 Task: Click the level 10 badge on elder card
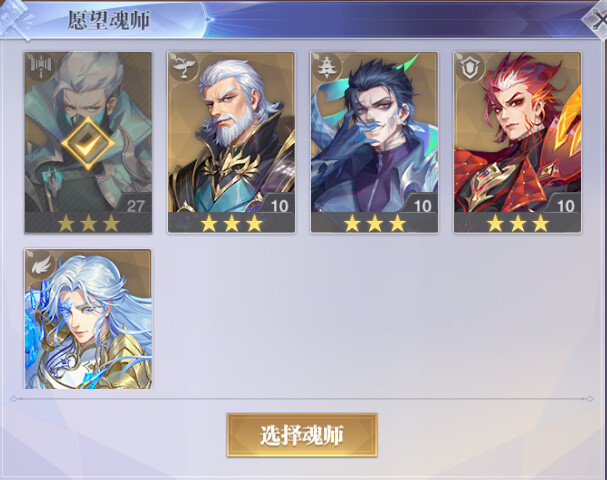click(x=277, y=204)
